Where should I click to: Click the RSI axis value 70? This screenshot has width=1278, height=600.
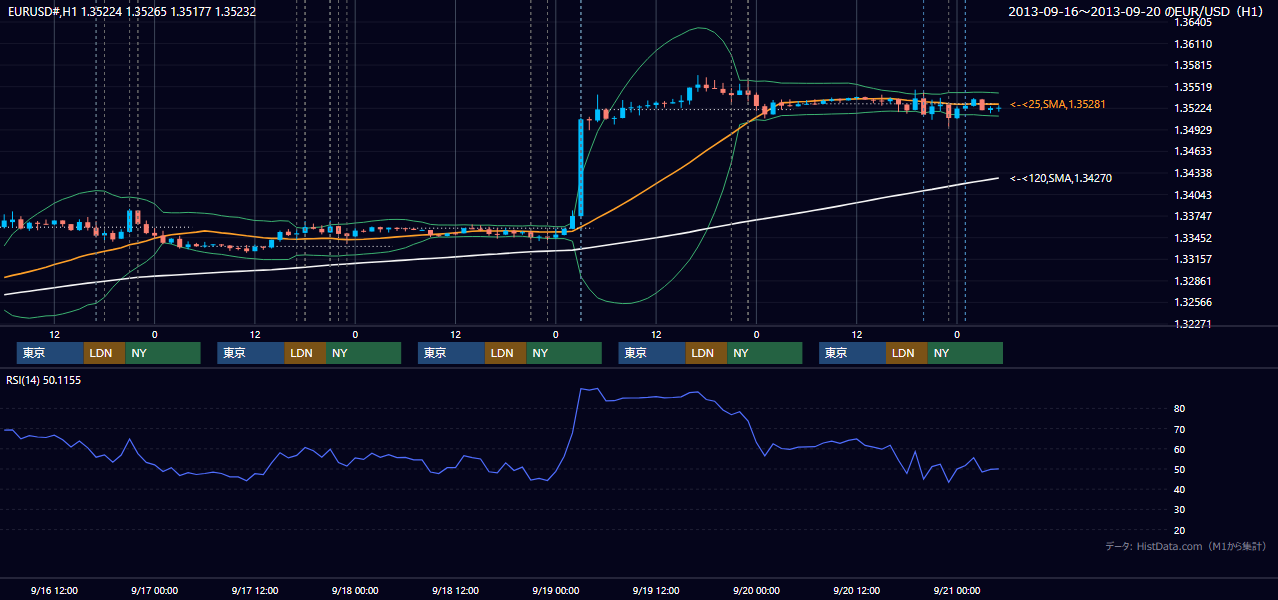pos(1179,429)
